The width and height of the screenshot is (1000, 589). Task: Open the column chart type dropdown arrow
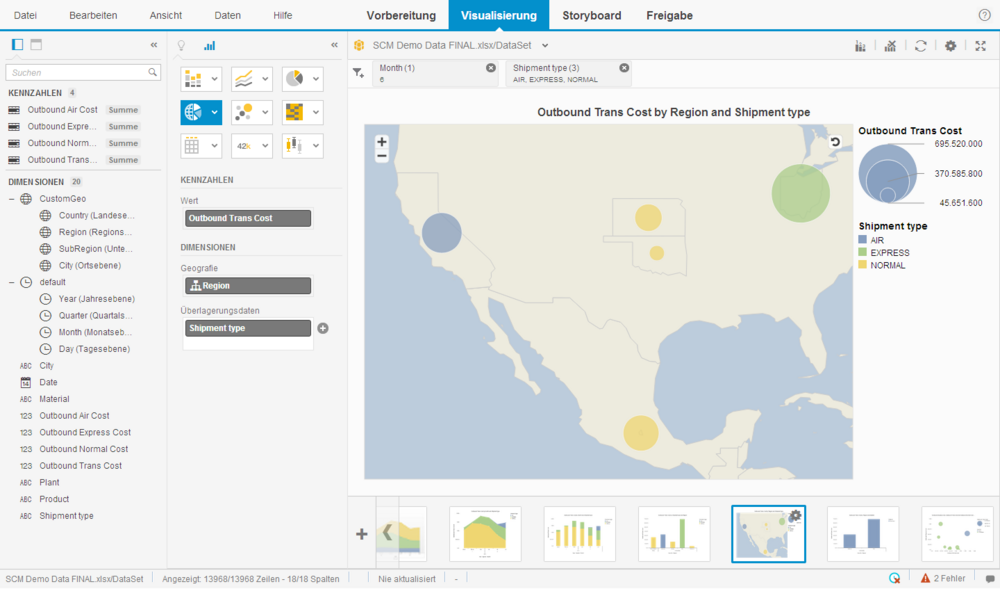point(214,79)
